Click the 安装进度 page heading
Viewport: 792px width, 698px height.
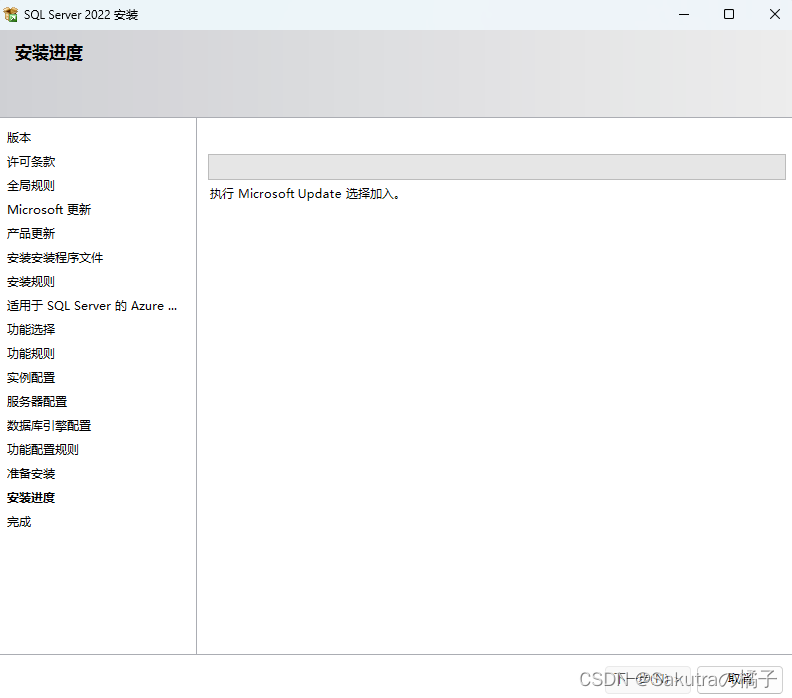coord(49,53)
